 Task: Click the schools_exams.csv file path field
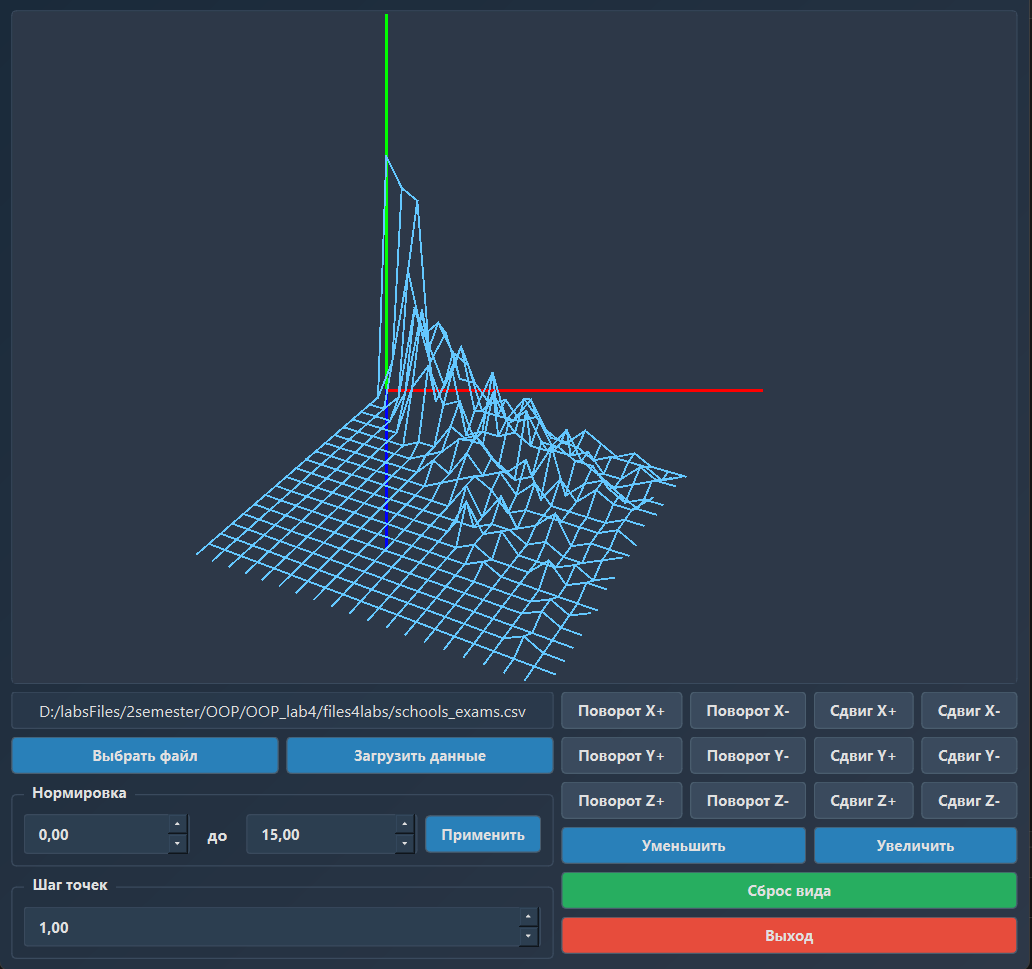[282, 711]
